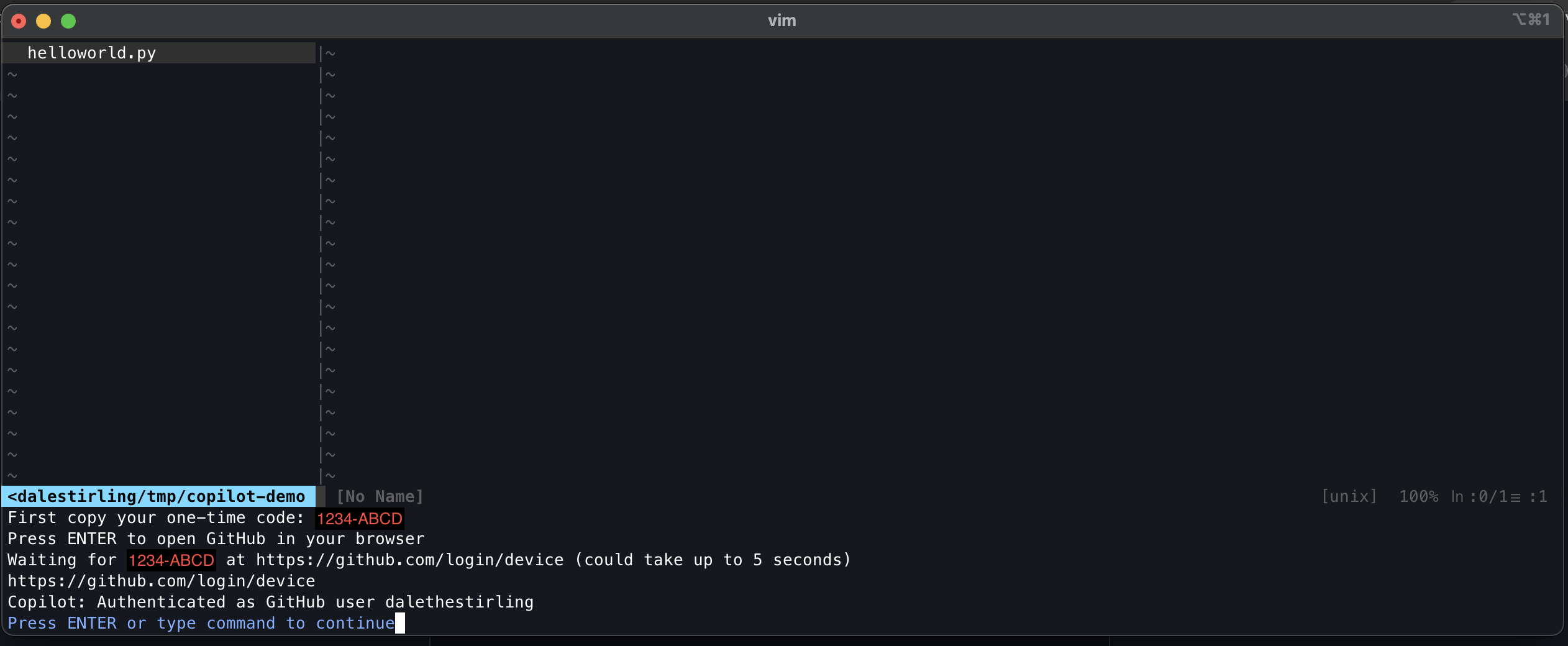Click the 100% scroll position indicator
This screenshot has height=646, width=1568.
coord(1418,496)
